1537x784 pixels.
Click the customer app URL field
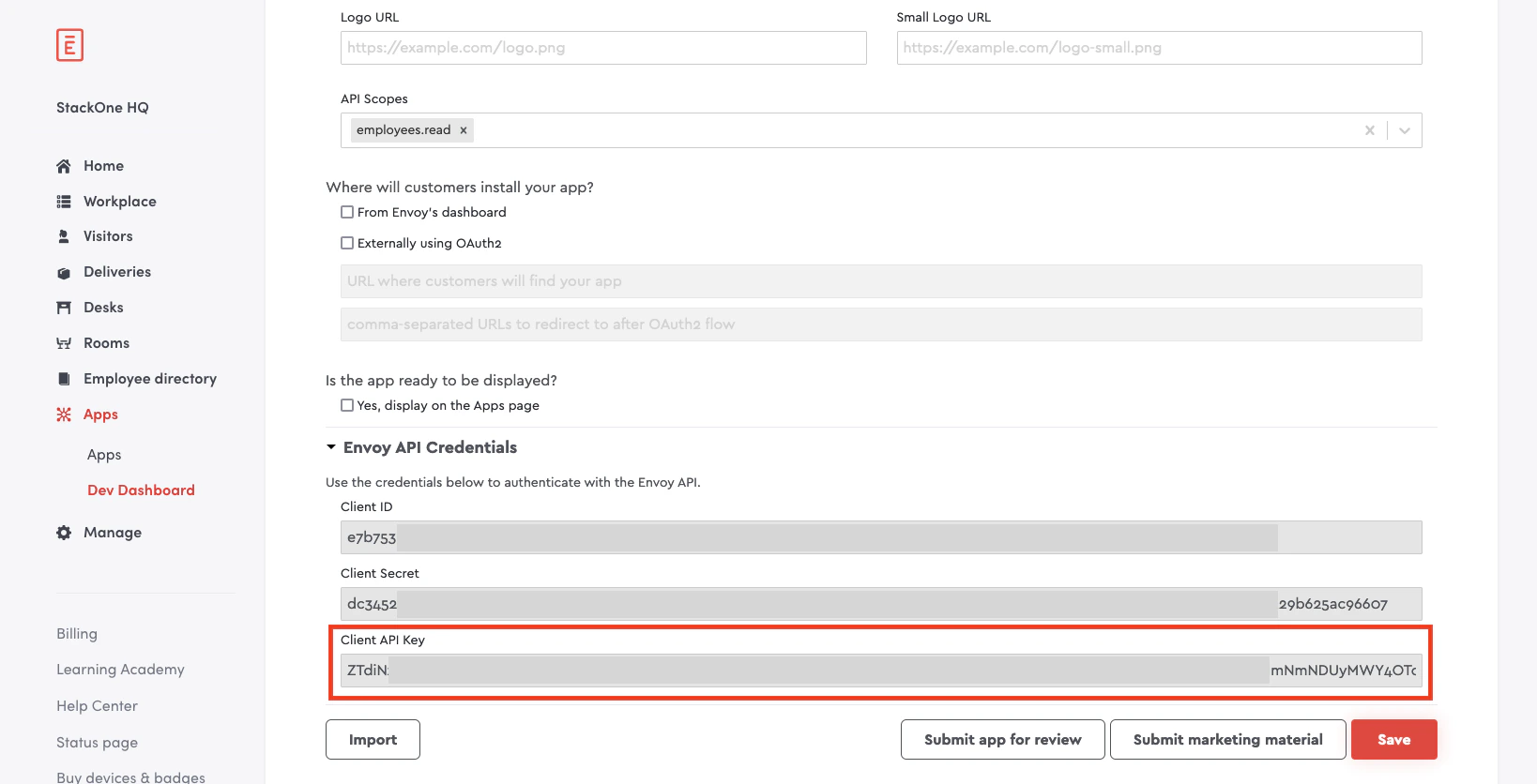coord(881,281)
